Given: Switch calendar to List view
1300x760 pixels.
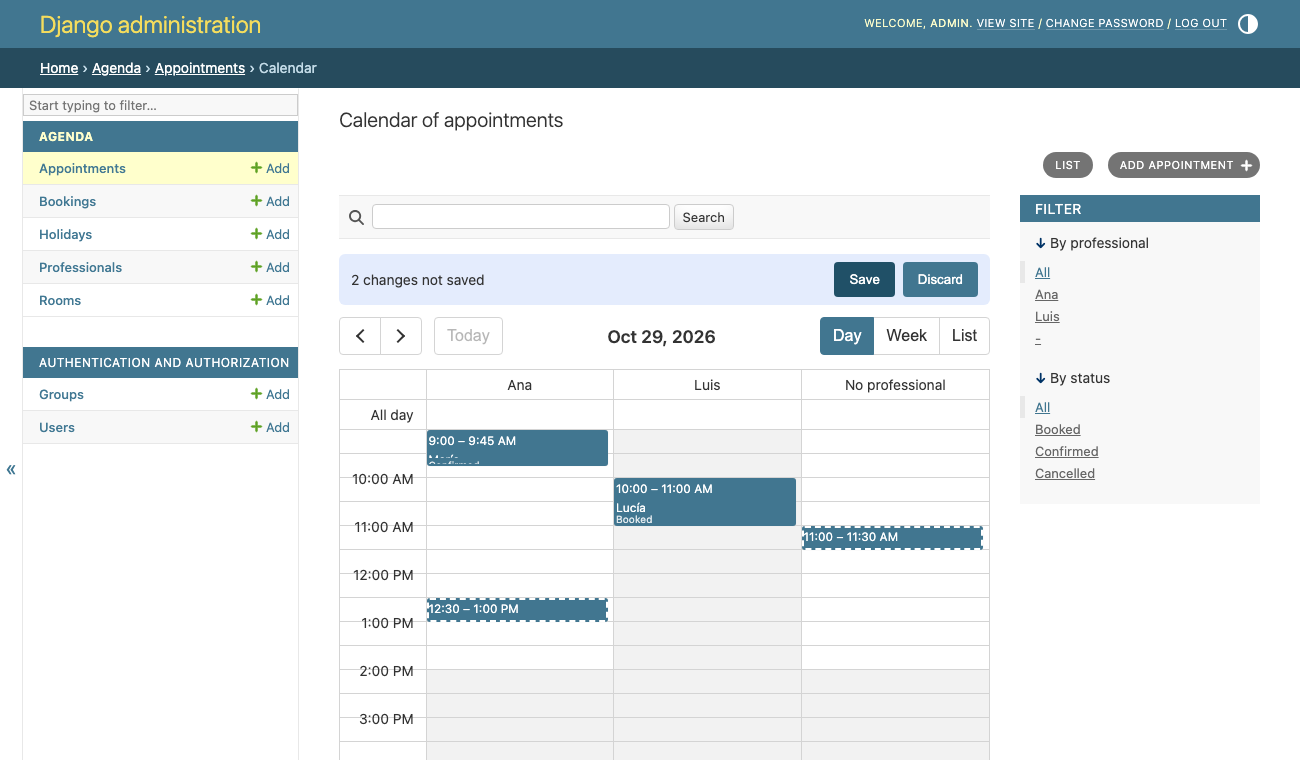Looking at the screenshot, I should tap(964, 336).
